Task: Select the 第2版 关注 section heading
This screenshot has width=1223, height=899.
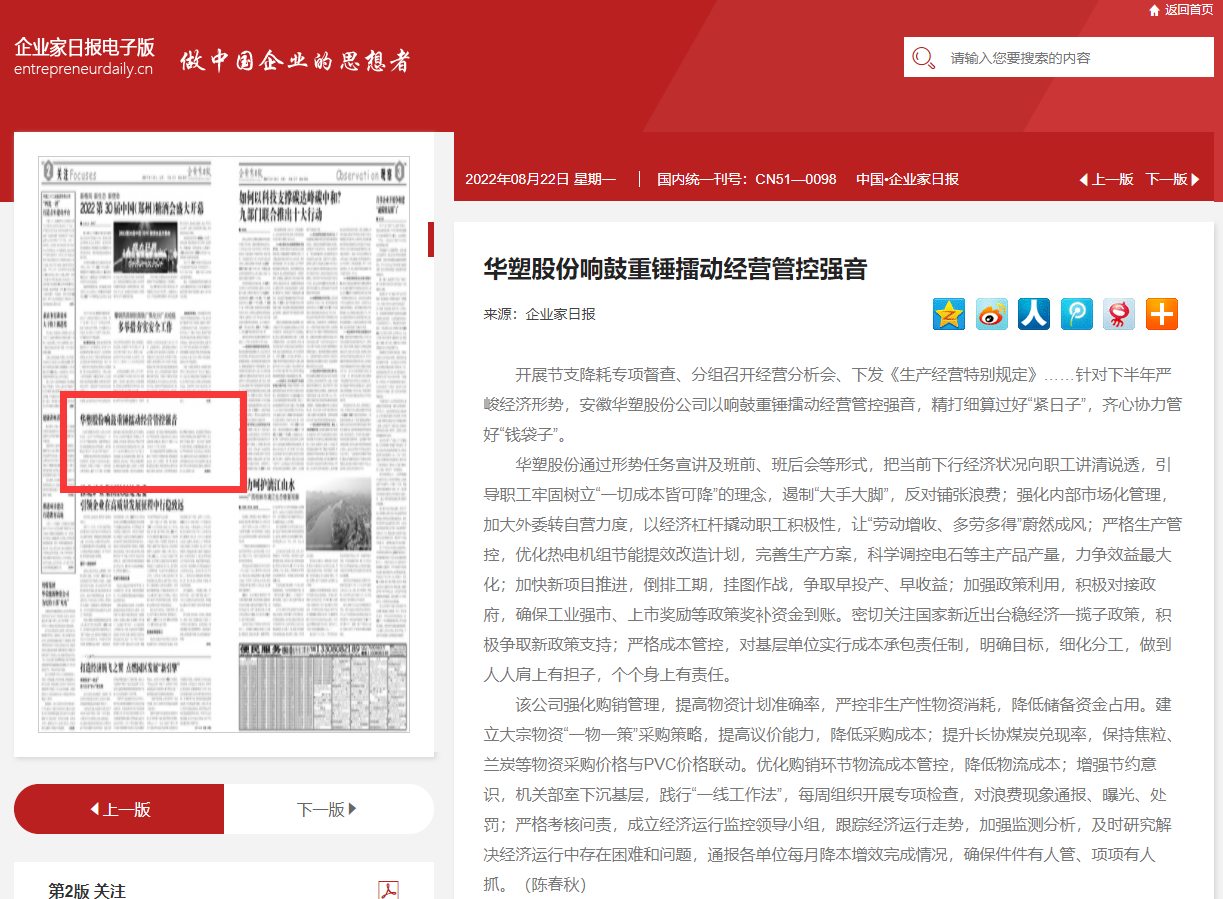Action: (87, 890)
